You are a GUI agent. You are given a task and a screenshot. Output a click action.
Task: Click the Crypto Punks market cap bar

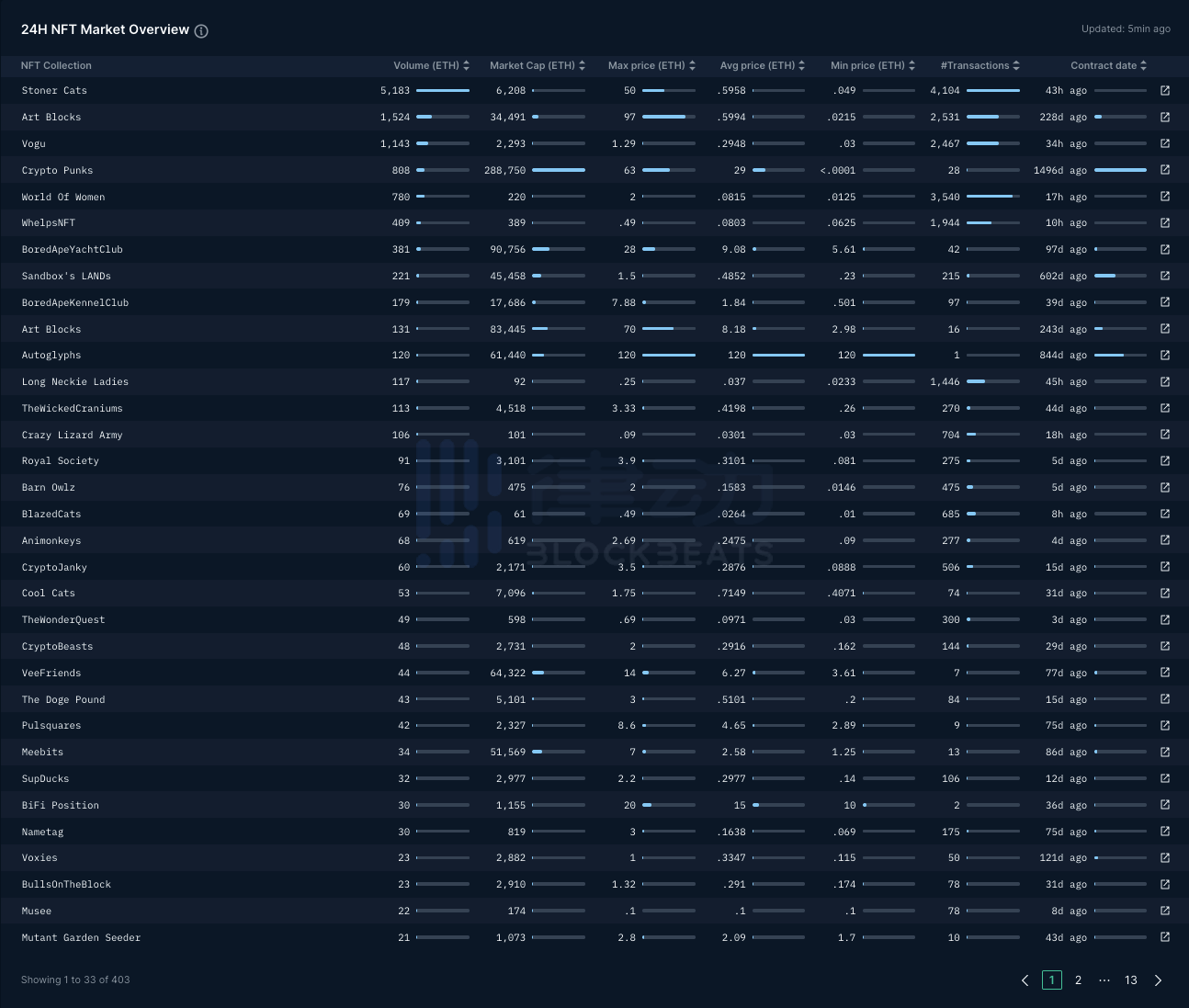click(559, 170)
